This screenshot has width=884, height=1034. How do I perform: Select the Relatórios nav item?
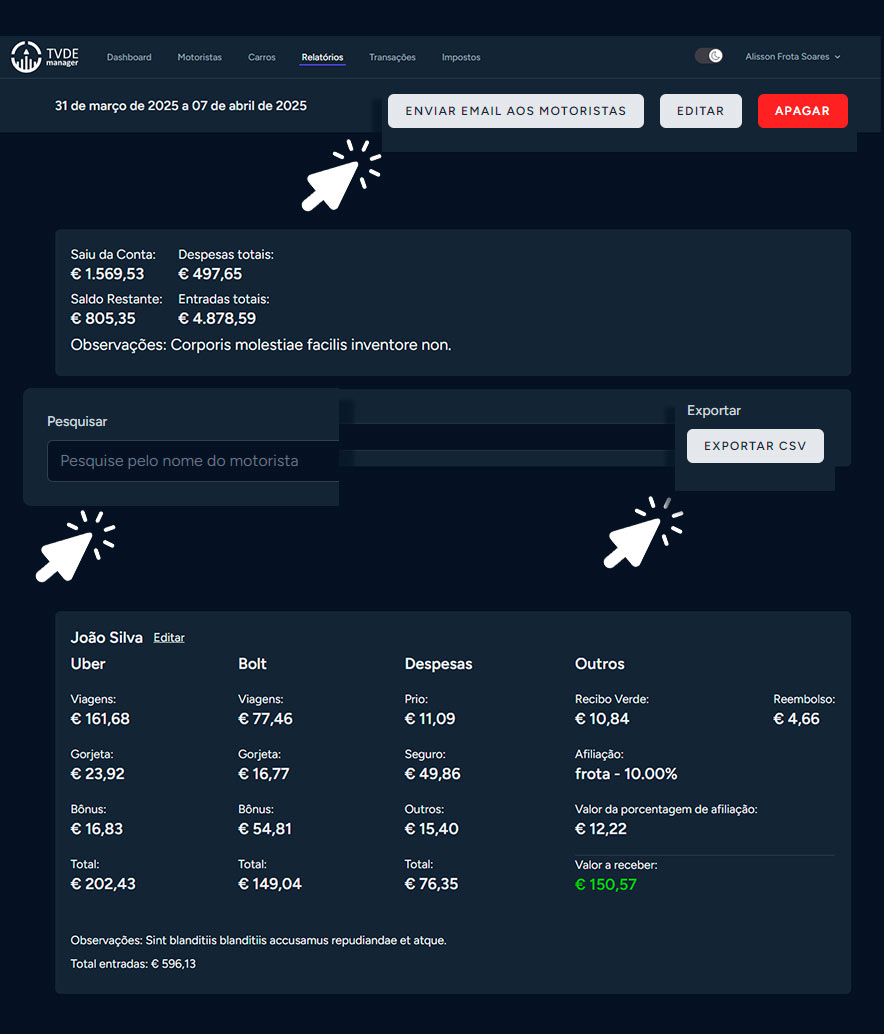pos(322,57)
